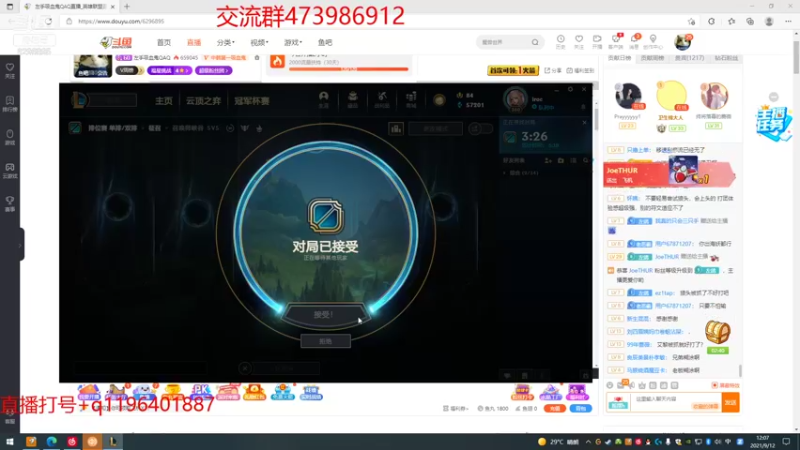Click the orange 充值 recharge button
The width and height of the screenshot is (800, 450).
[555, 409]
